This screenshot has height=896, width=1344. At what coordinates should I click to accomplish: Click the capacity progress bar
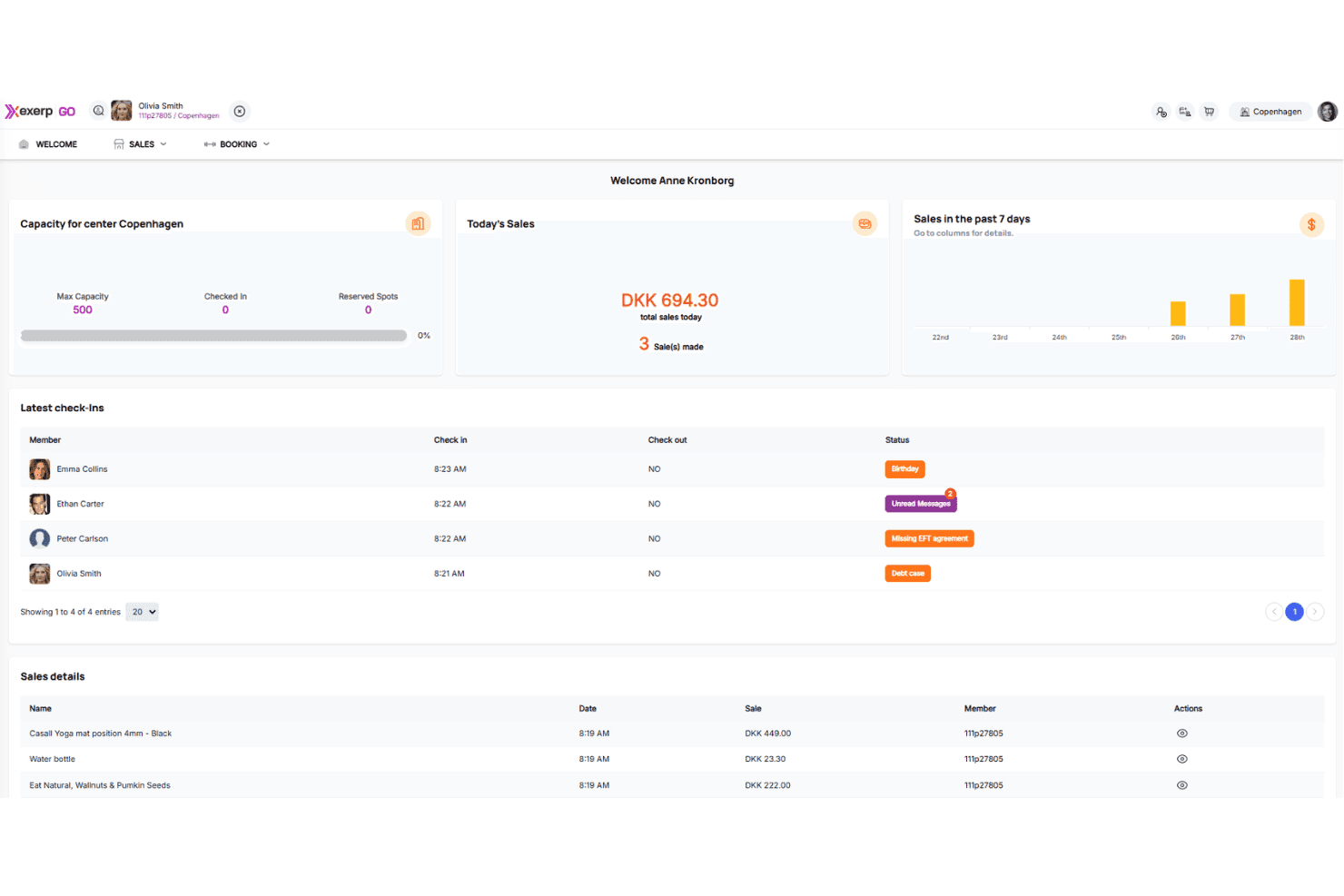pyautogui.click(x=213, y=336)
